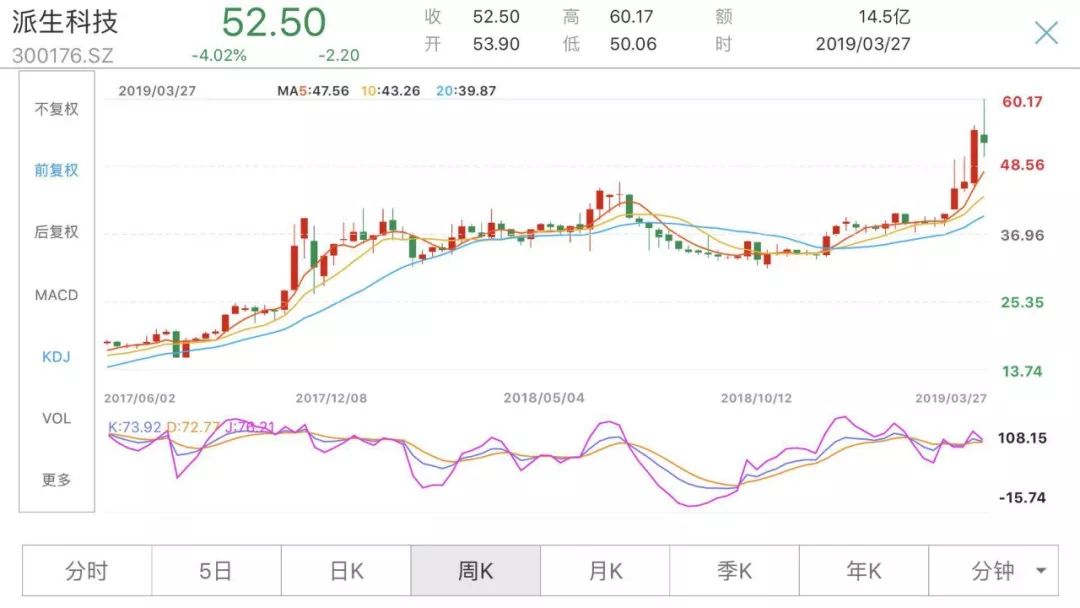This screenshot has width=1080, height=608.
Task: Click the percent change -4.02%
Action: (x=219, y=55)
